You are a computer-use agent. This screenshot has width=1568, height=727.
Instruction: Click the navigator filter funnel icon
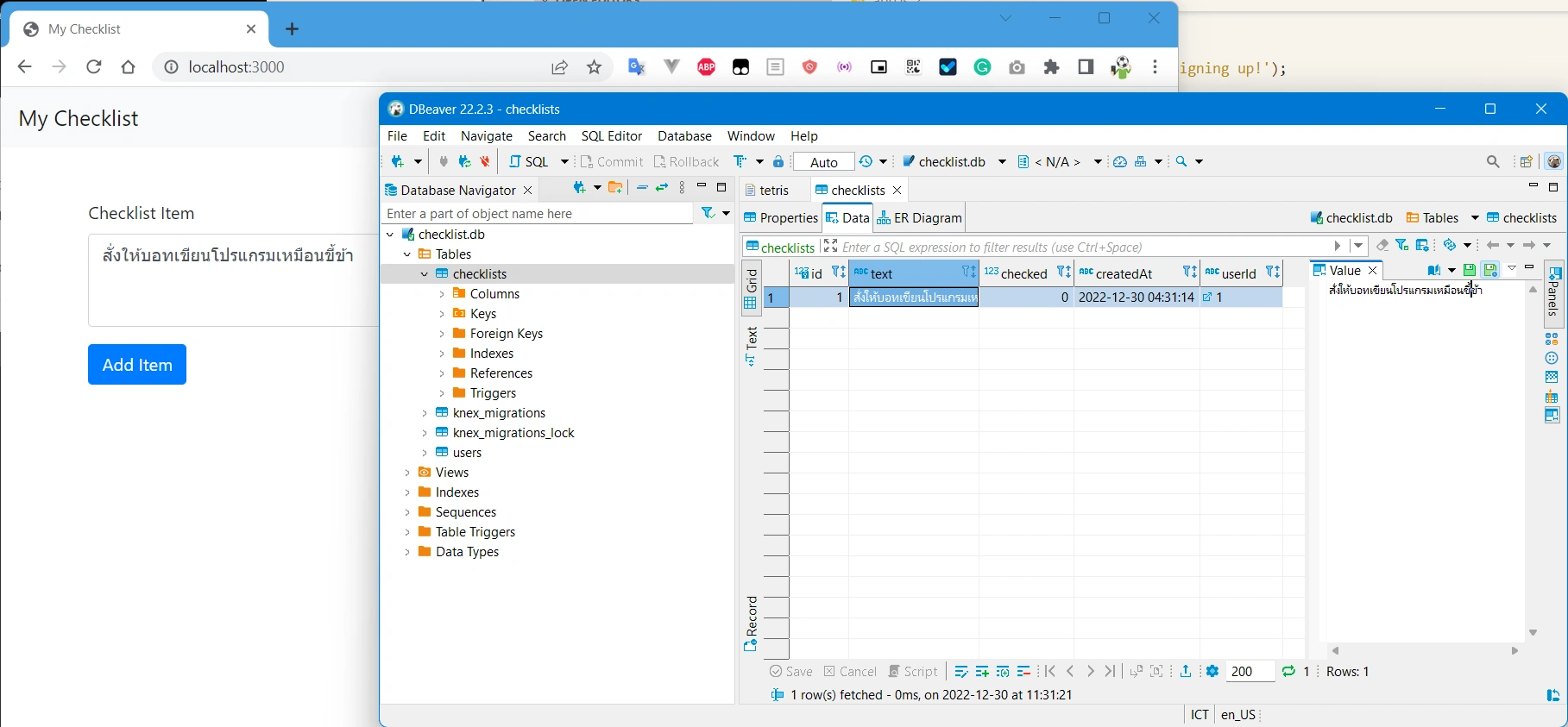(x=708, y=213)
